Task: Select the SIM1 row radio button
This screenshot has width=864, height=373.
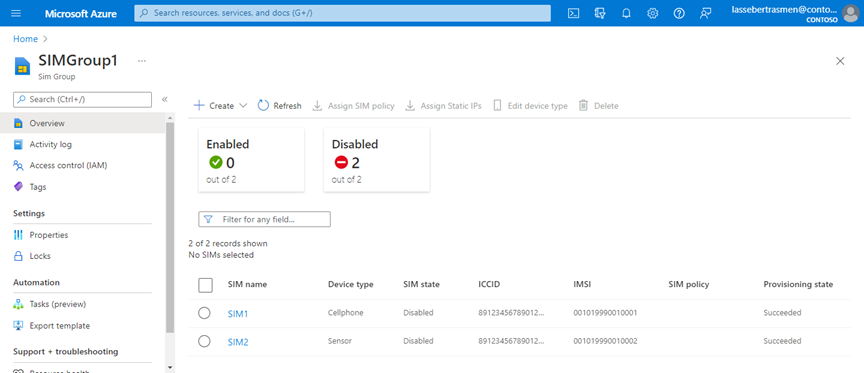Action: (204, 313)
